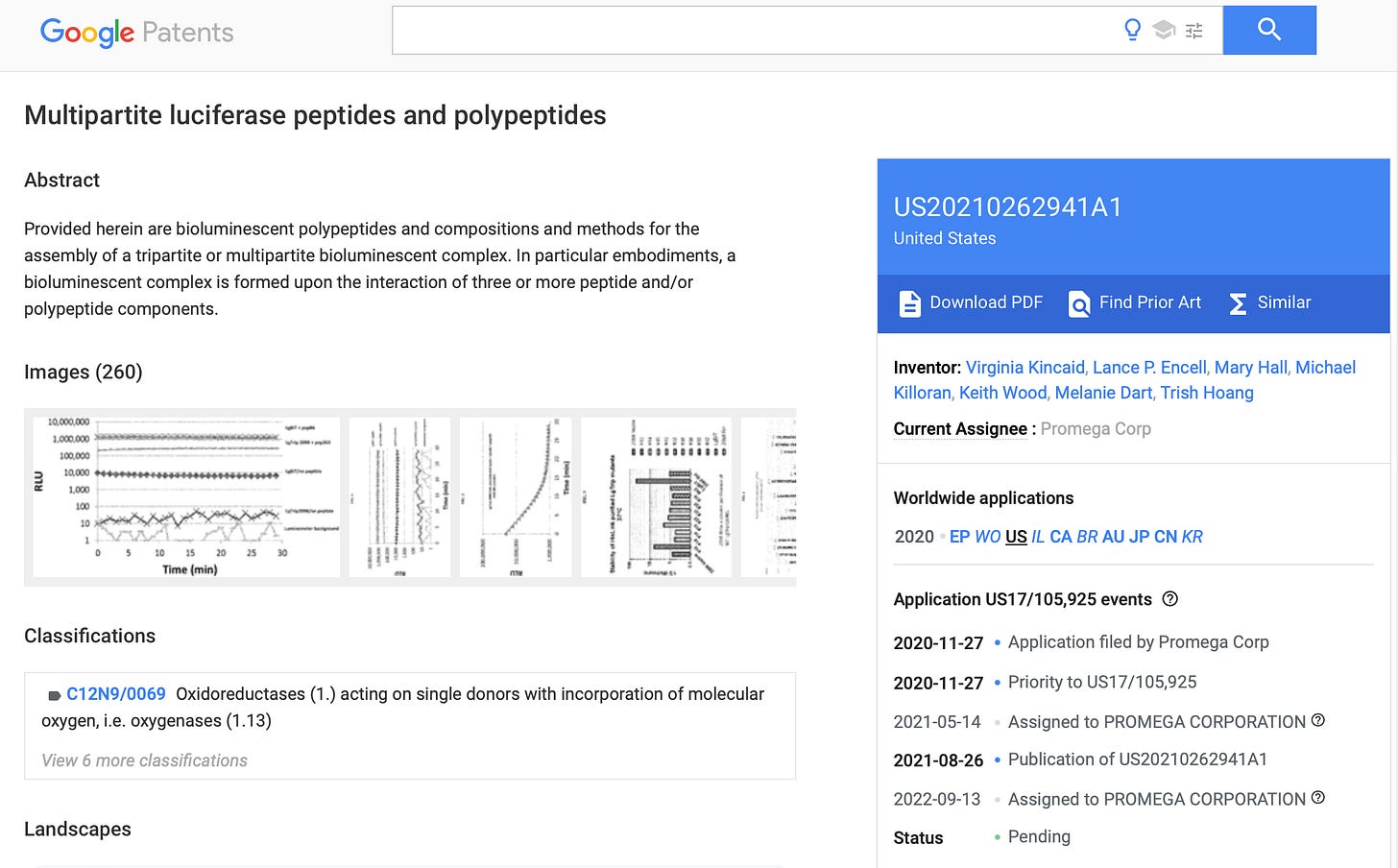Click the Google Patents logo
This screenshot has width=1398, height=868.
(x=136, y=32)
